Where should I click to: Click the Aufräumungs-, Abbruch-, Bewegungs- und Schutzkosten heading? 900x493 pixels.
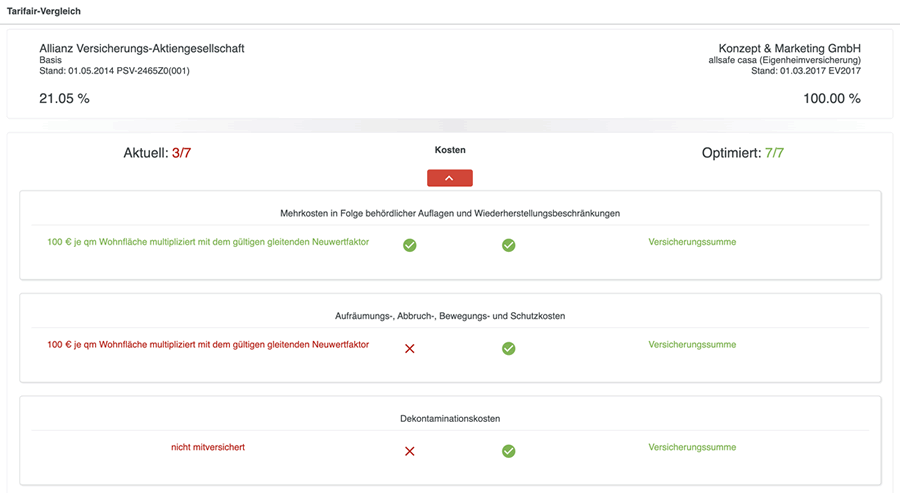pyautogui.click(x=450, y=316)
